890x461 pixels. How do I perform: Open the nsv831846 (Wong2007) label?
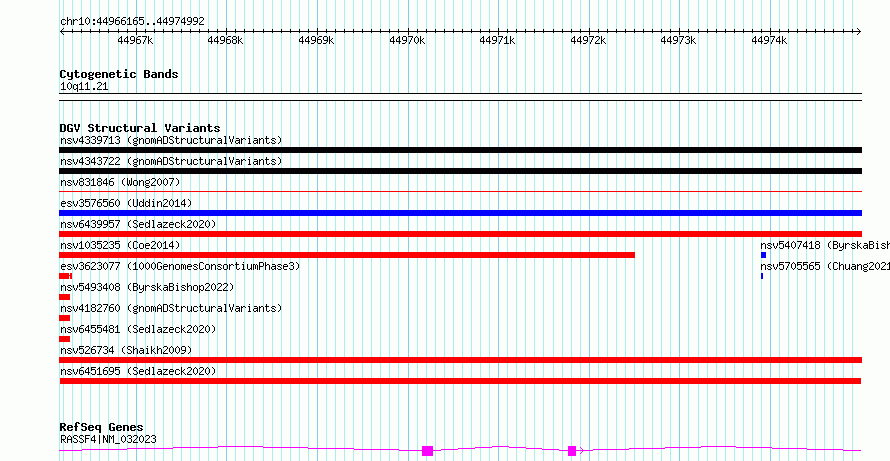[120, 182]
